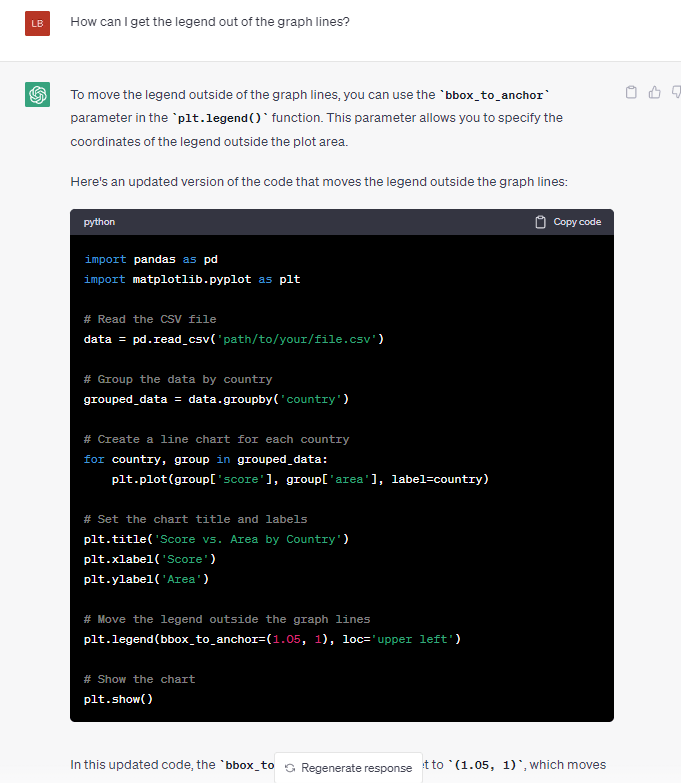The height and width of the screenshot is (783, 681).
Task: Click the 'import pandas as pd' line
Action: (150, 259)
